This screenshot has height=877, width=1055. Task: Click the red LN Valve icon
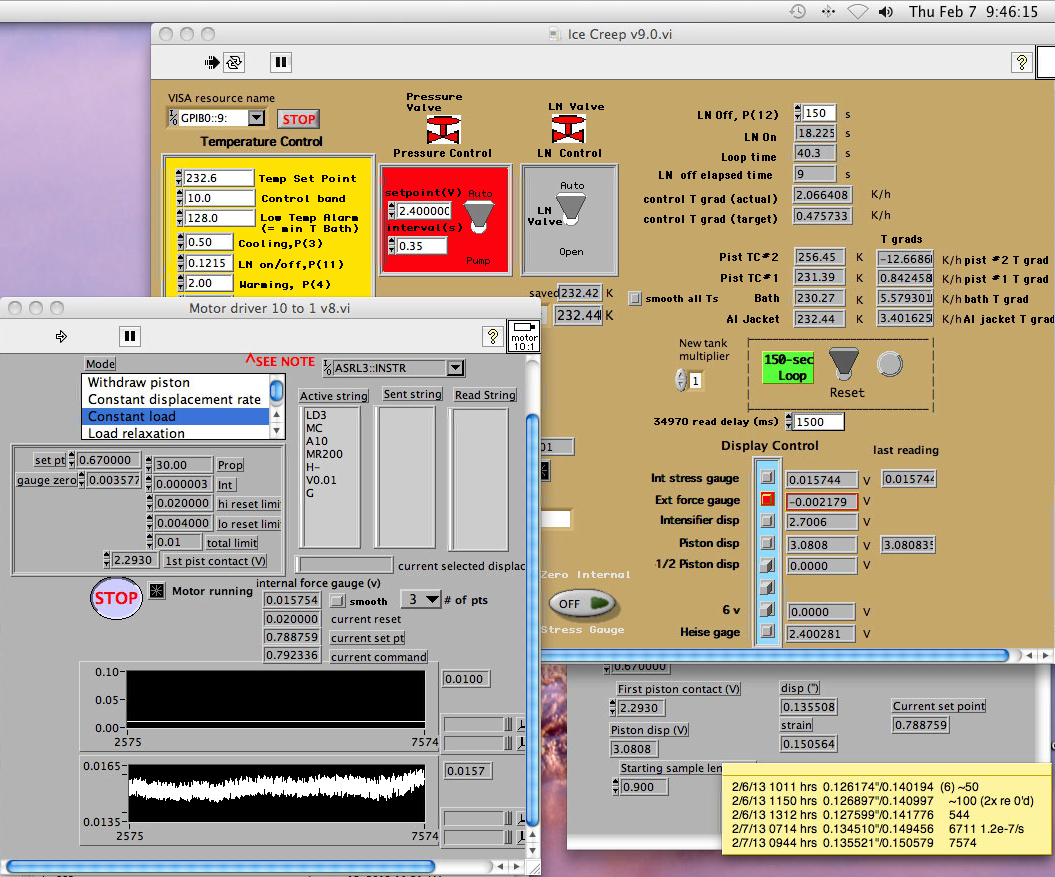[x=569, y=128]
